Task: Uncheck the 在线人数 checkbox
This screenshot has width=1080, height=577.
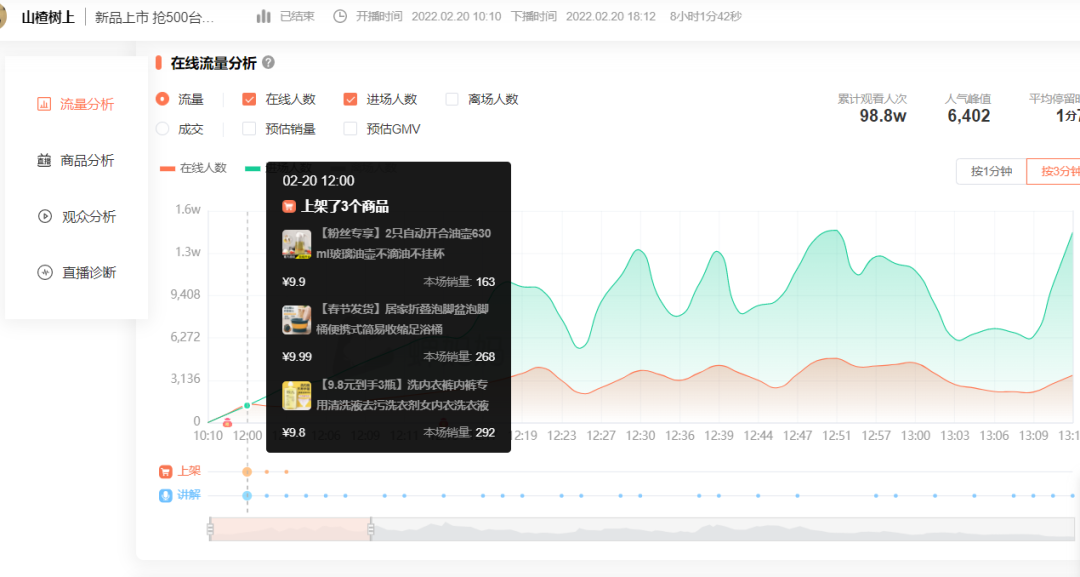Action: [x=249, y=99]
